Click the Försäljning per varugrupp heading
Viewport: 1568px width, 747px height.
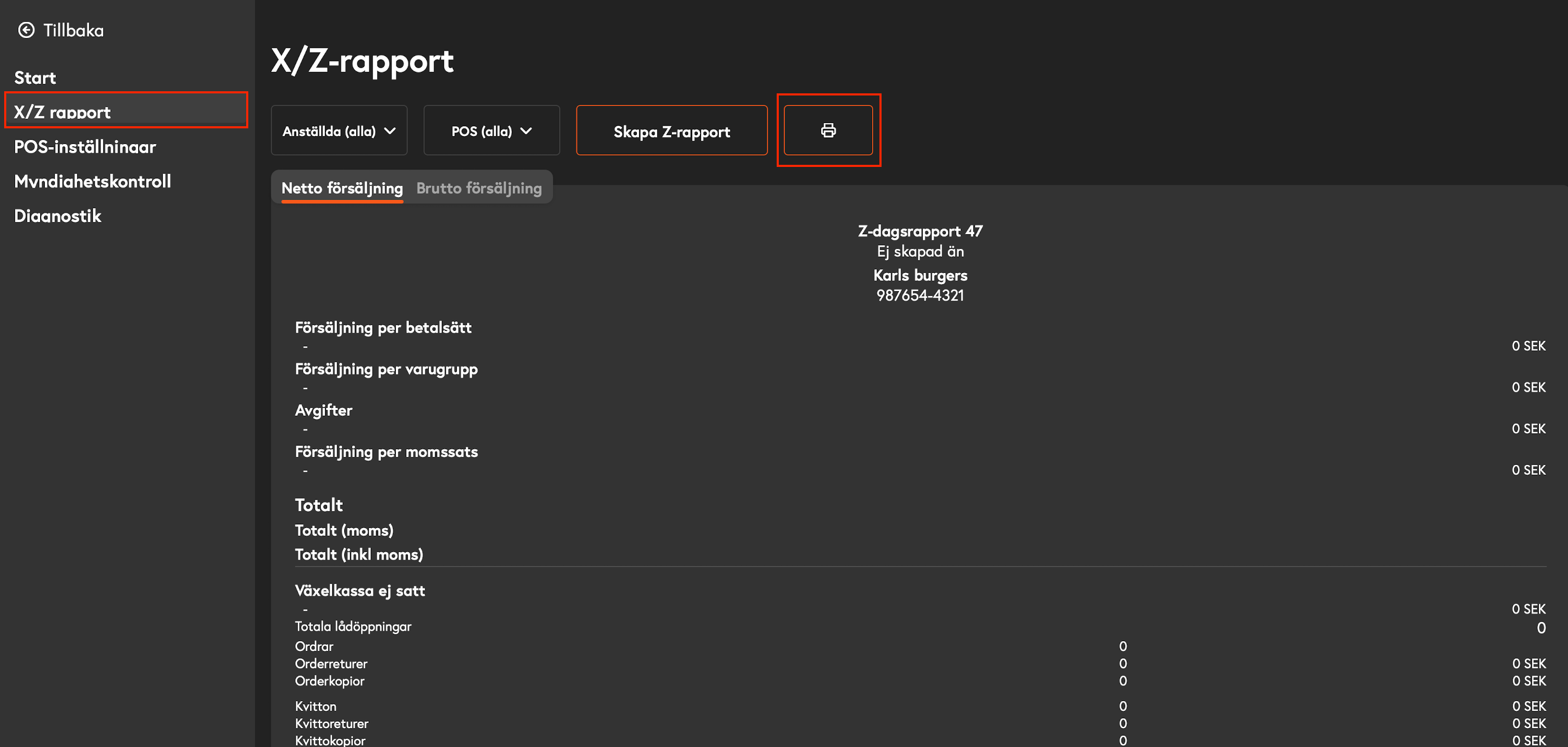386,369
